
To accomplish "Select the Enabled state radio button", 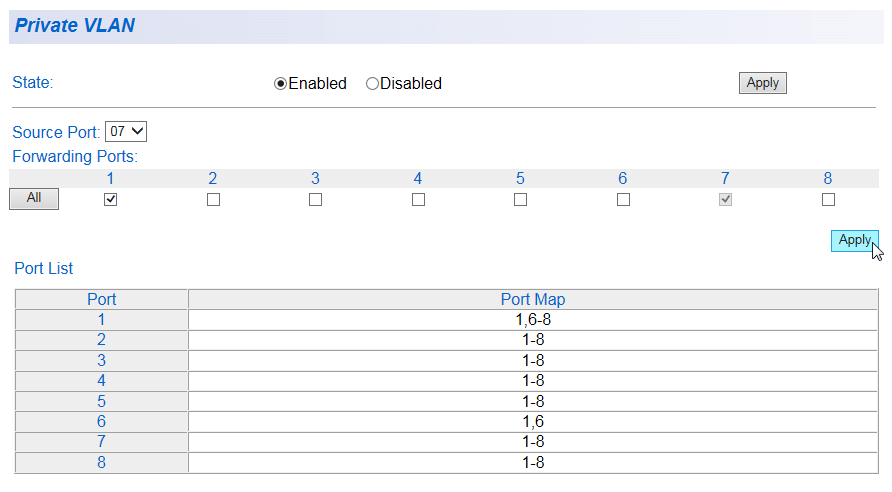I will [281, 84].
